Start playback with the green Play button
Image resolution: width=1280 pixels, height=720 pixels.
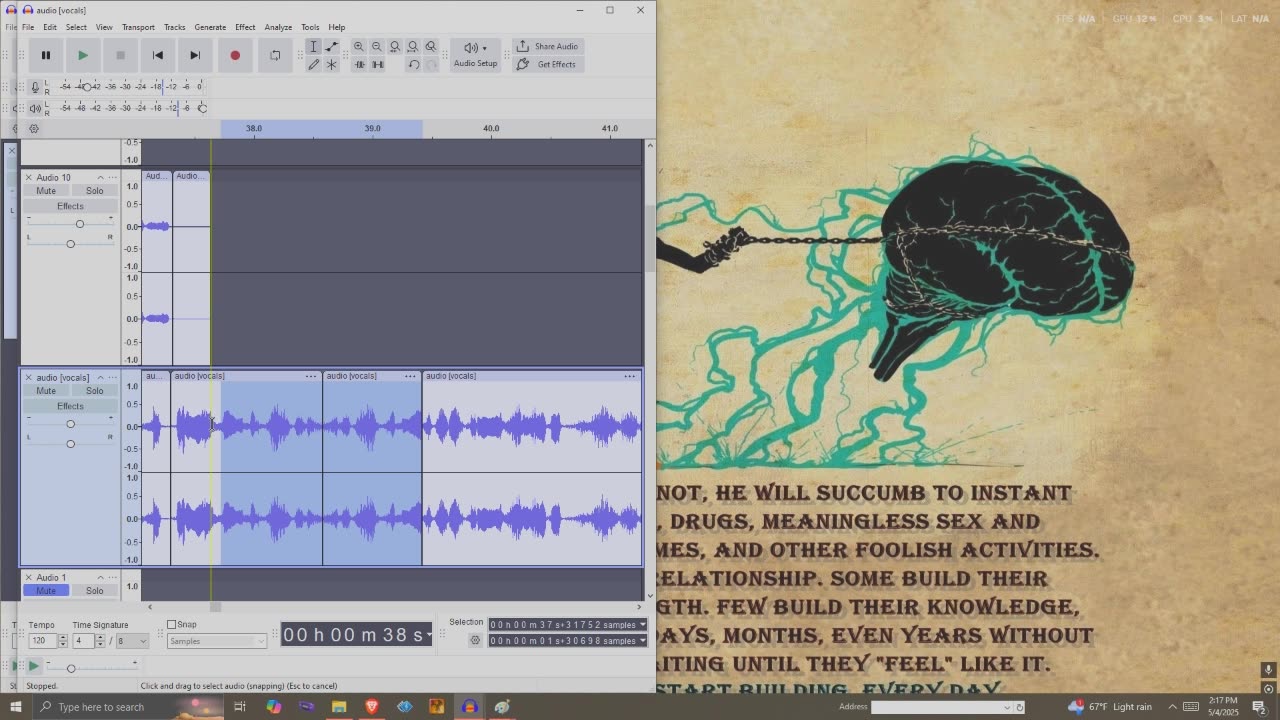point(83,56)
